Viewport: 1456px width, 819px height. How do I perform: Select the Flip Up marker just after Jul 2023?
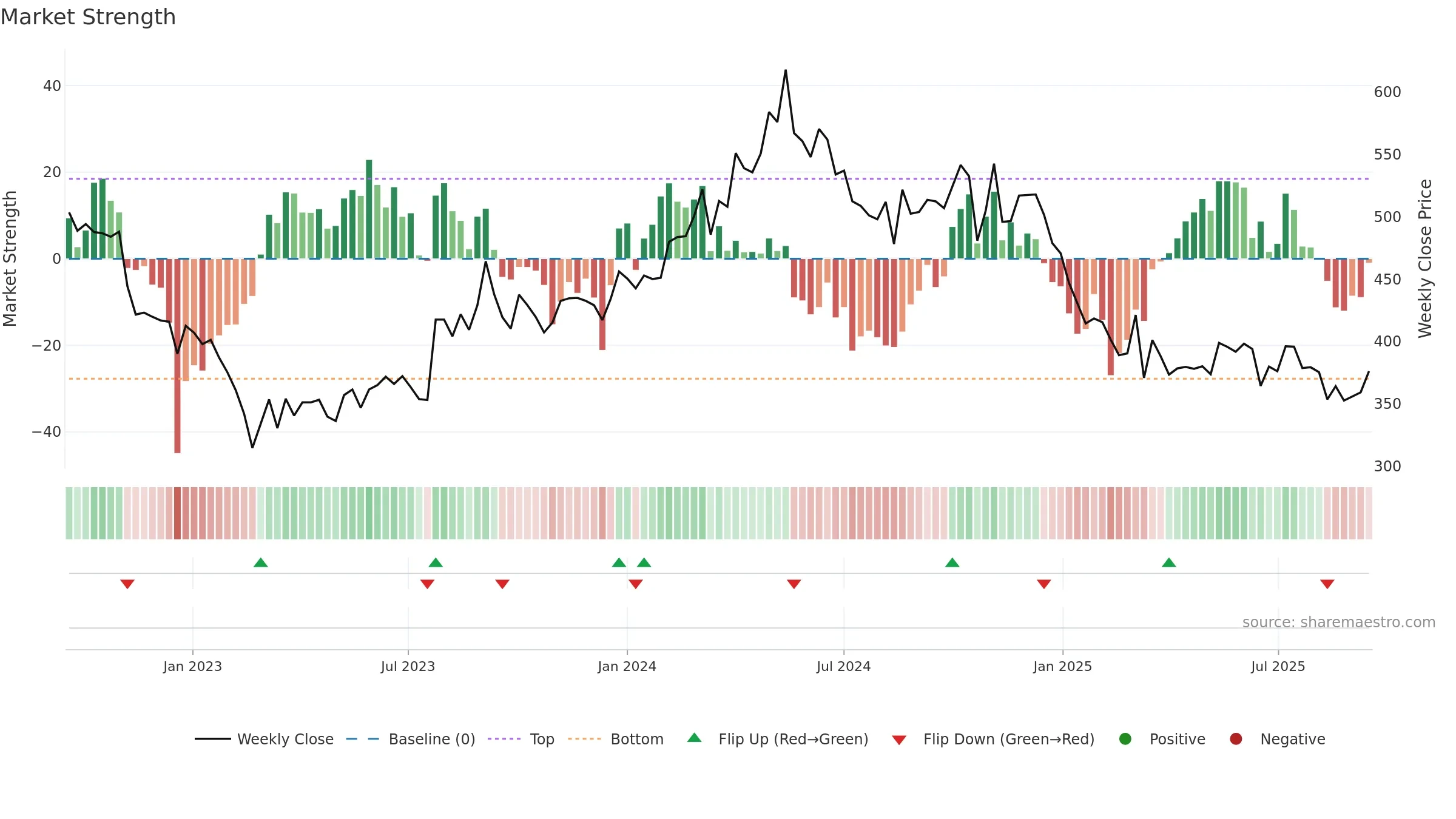pos(436,562)
